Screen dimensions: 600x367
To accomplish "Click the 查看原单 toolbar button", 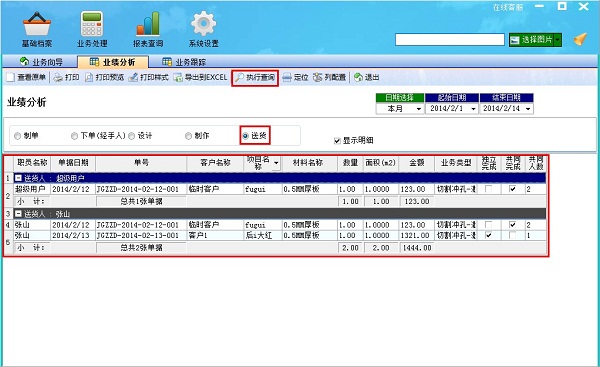I will [x=26, y=77].
